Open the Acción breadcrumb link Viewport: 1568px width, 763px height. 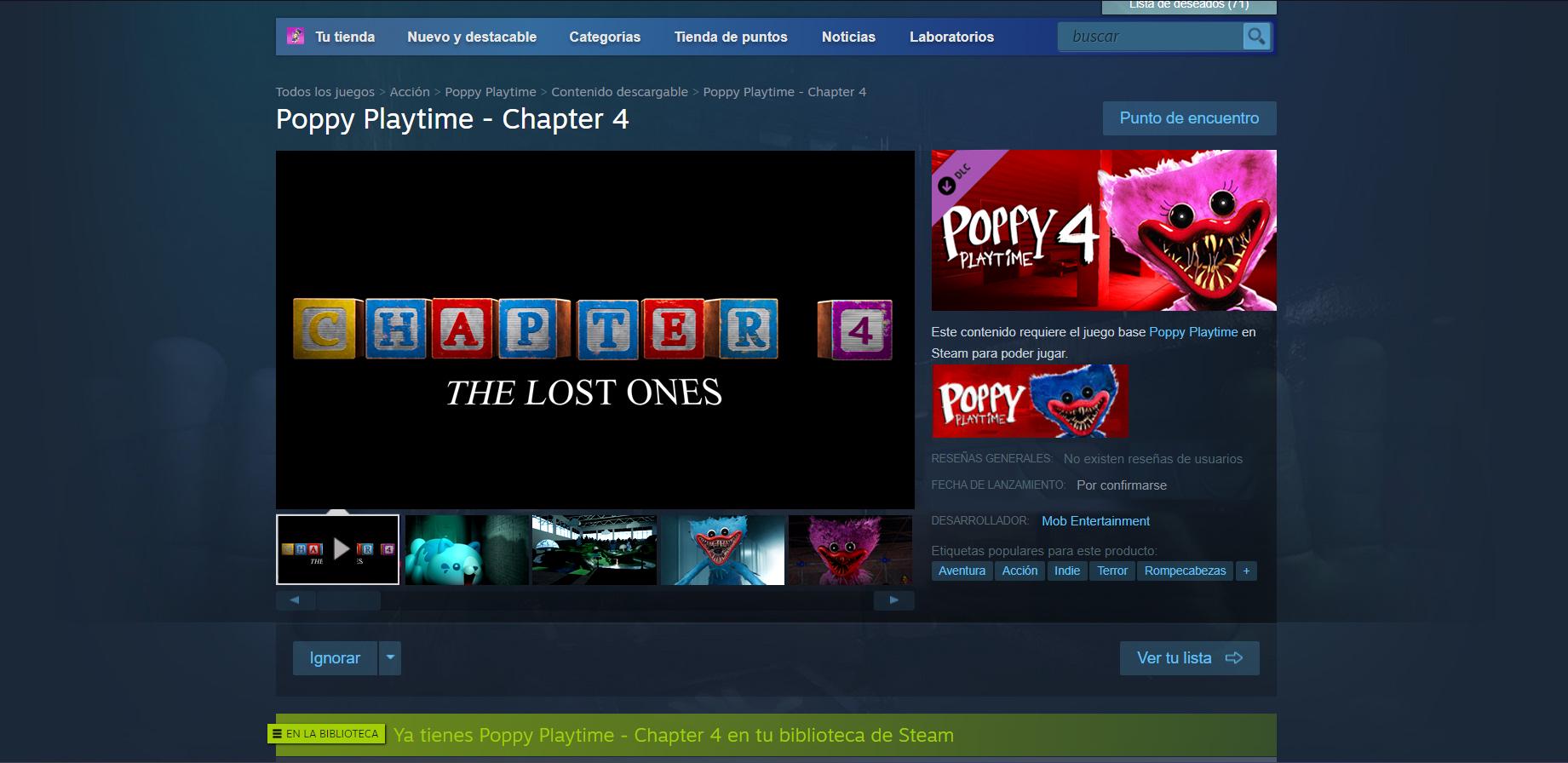(x=410, y=92)
